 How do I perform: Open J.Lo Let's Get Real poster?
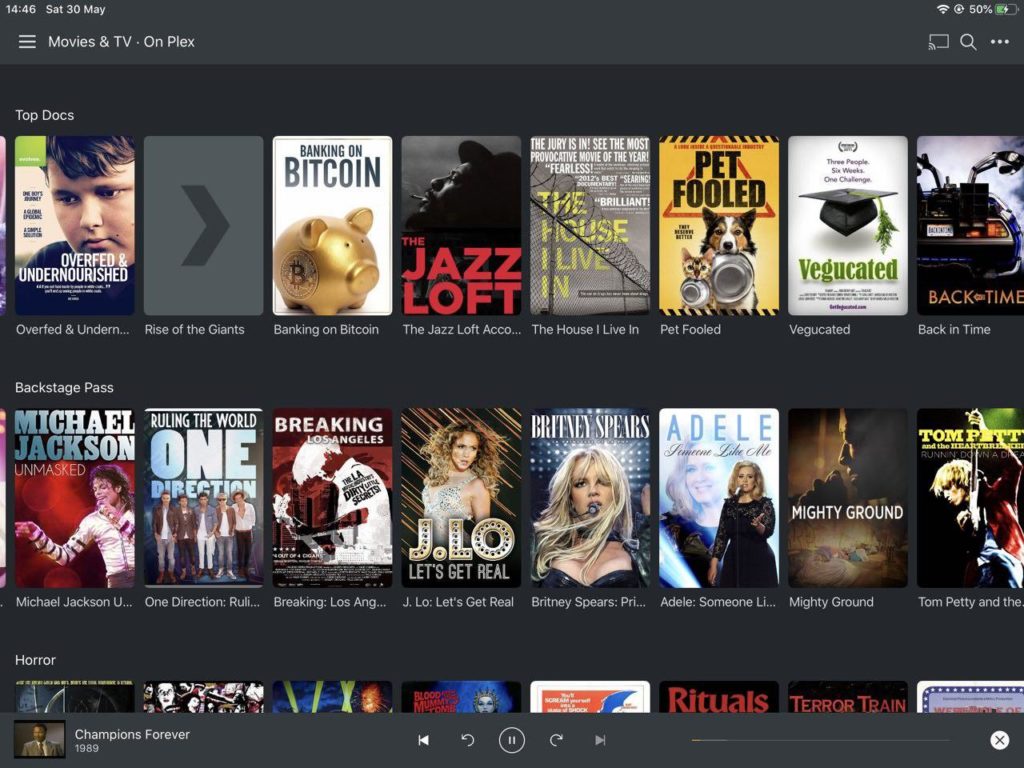[x=462, y=498]
